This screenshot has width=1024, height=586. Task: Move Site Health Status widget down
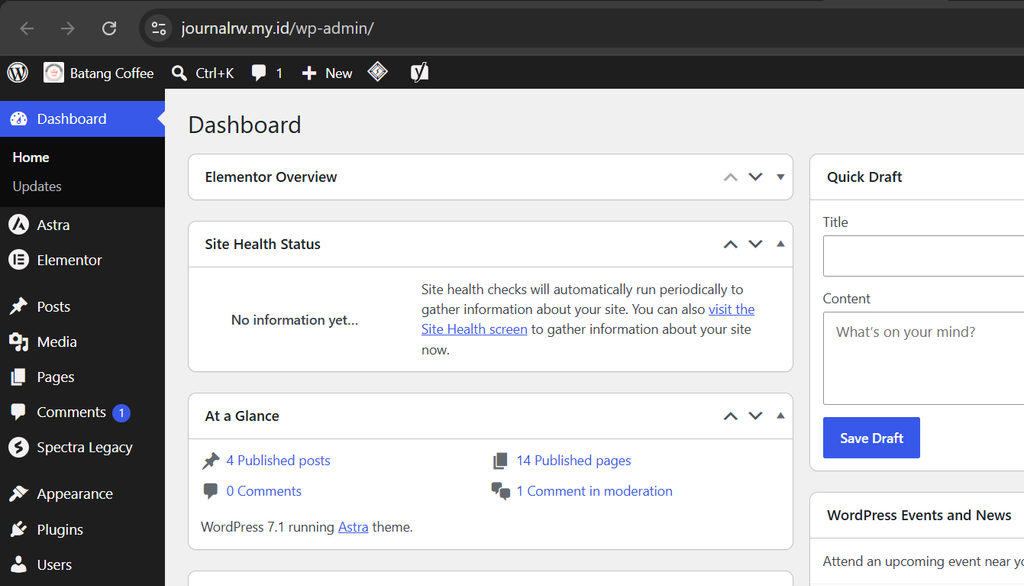coord(756,244)
